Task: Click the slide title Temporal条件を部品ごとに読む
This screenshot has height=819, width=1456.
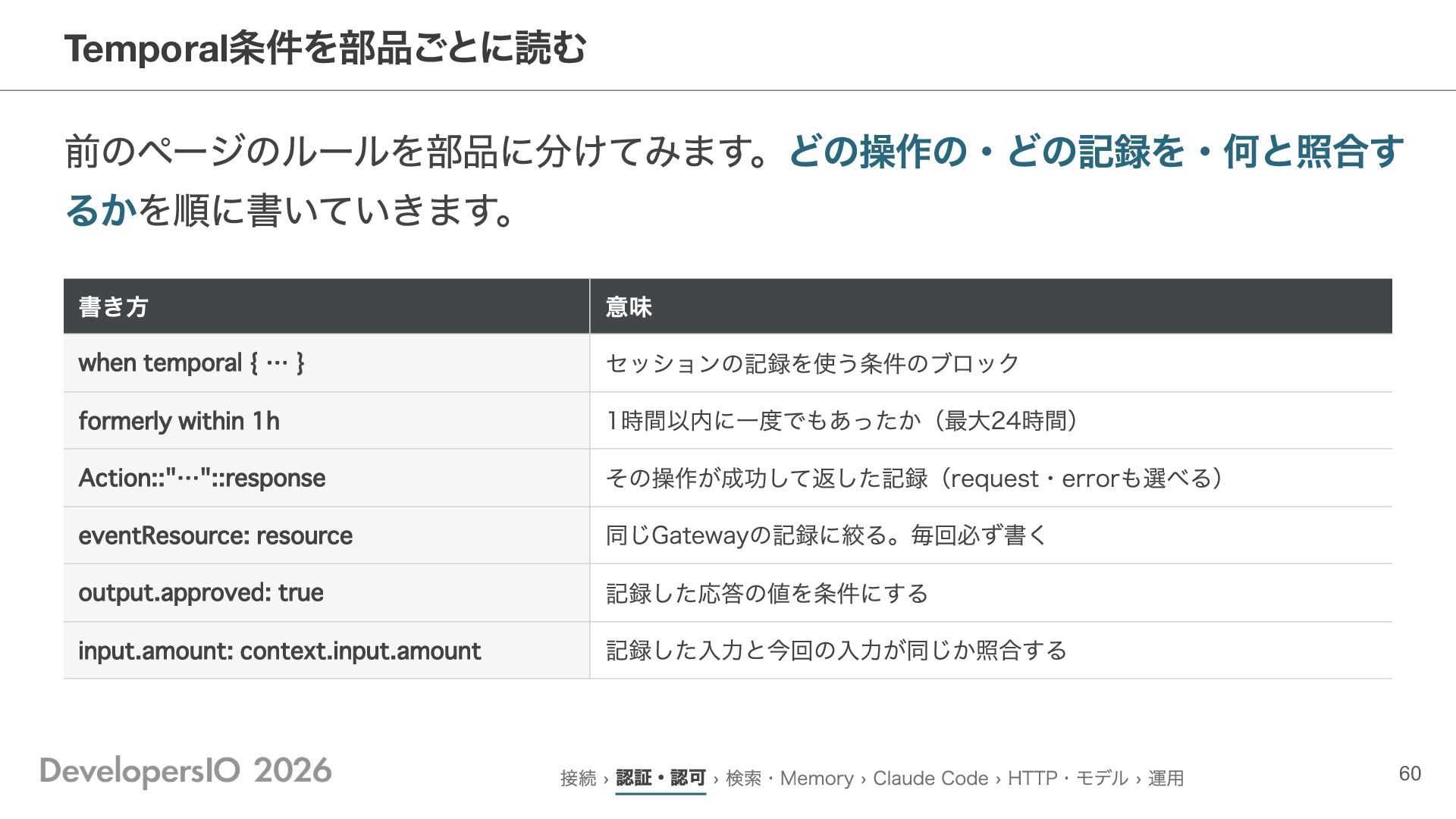Action: coord(325,48)
